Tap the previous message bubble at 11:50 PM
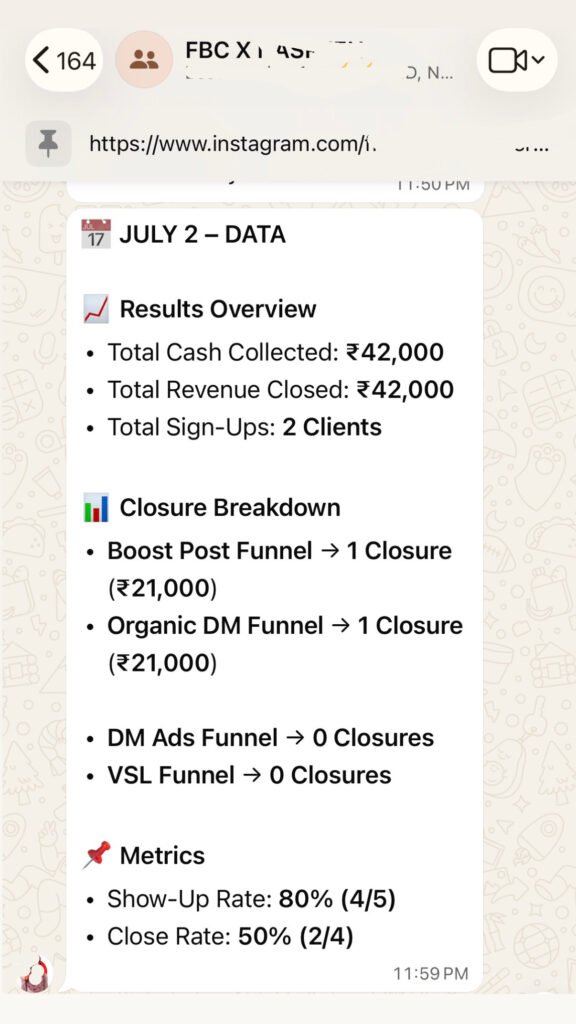This screenshot has height=1024, width=576. point(275,189)
